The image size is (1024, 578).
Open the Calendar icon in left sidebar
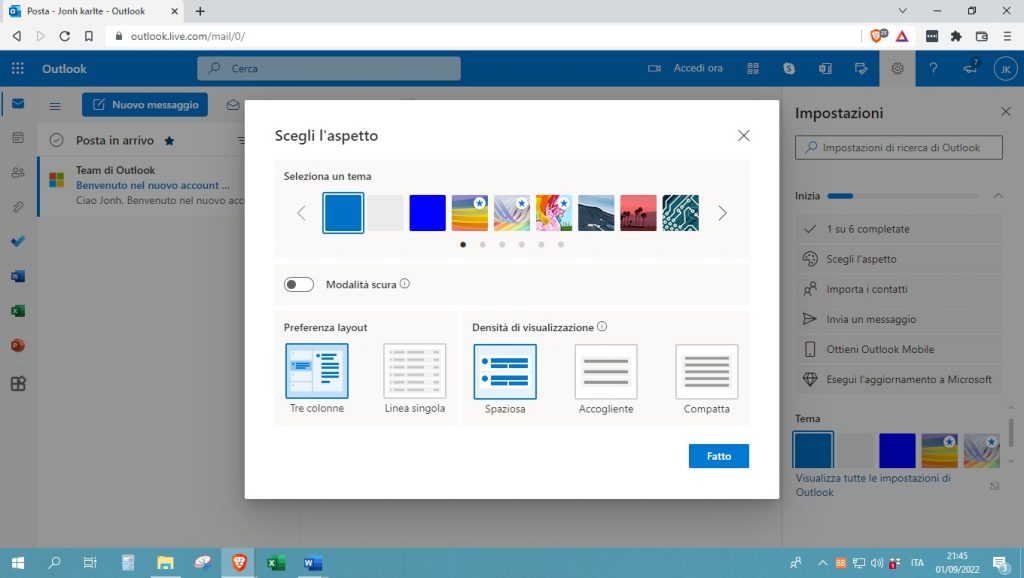point(18,138)
